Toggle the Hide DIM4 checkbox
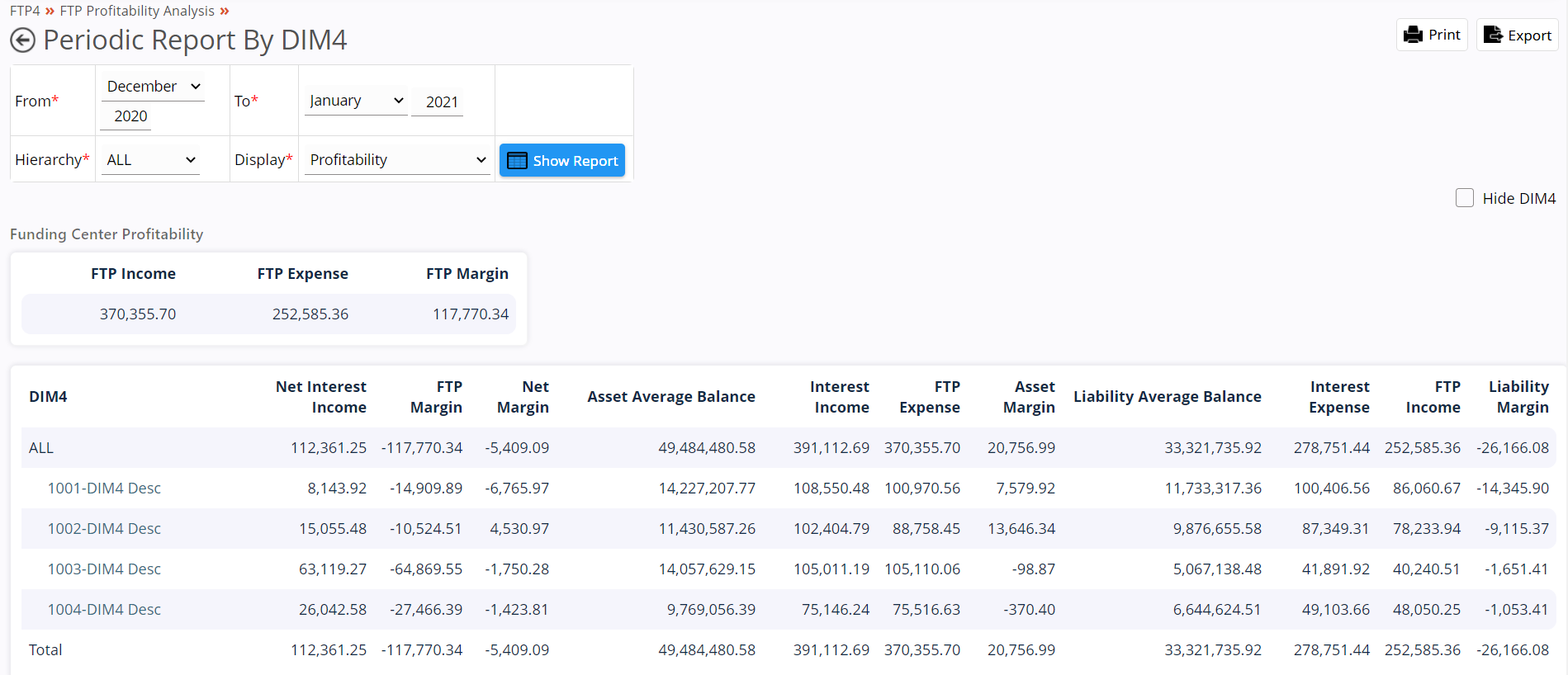Screen dimensions: 1568x675 click(1465, 198)
